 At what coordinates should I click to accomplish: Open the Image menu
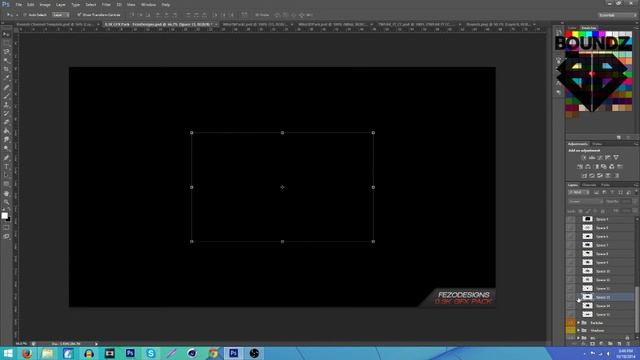click(45, 4)
